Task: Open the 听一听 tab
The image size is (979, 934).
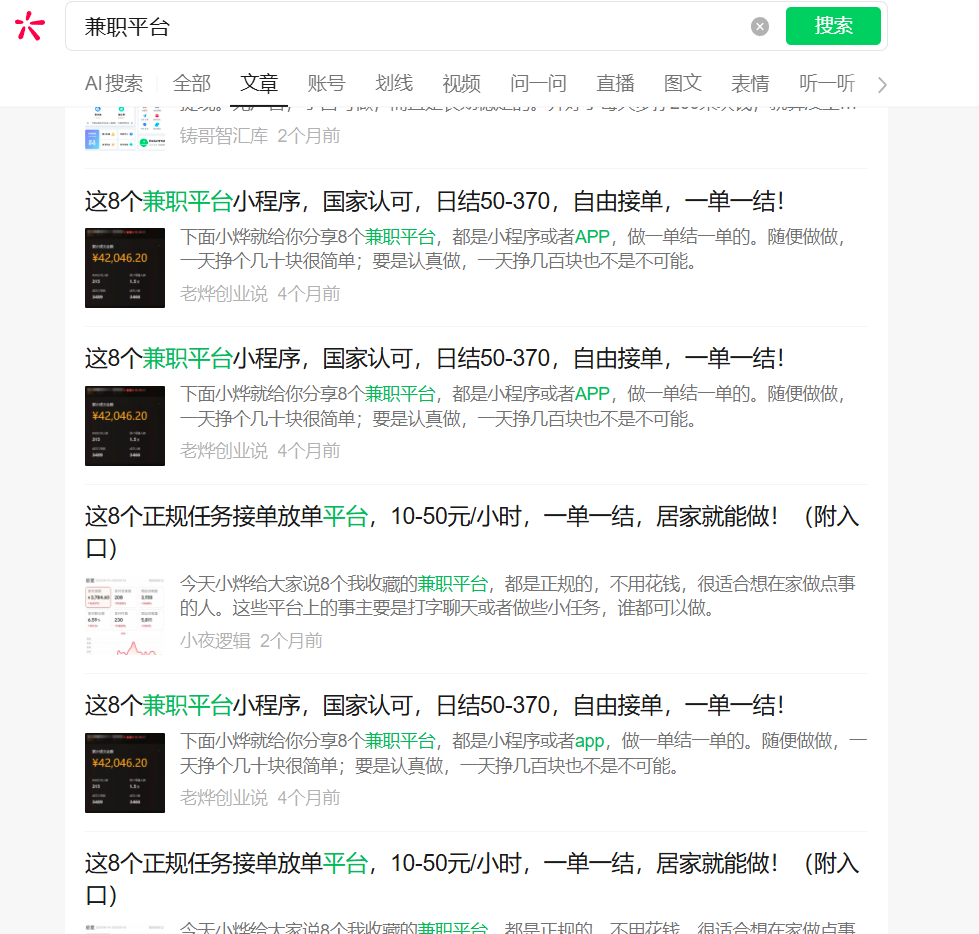Action: click(827, 83)
